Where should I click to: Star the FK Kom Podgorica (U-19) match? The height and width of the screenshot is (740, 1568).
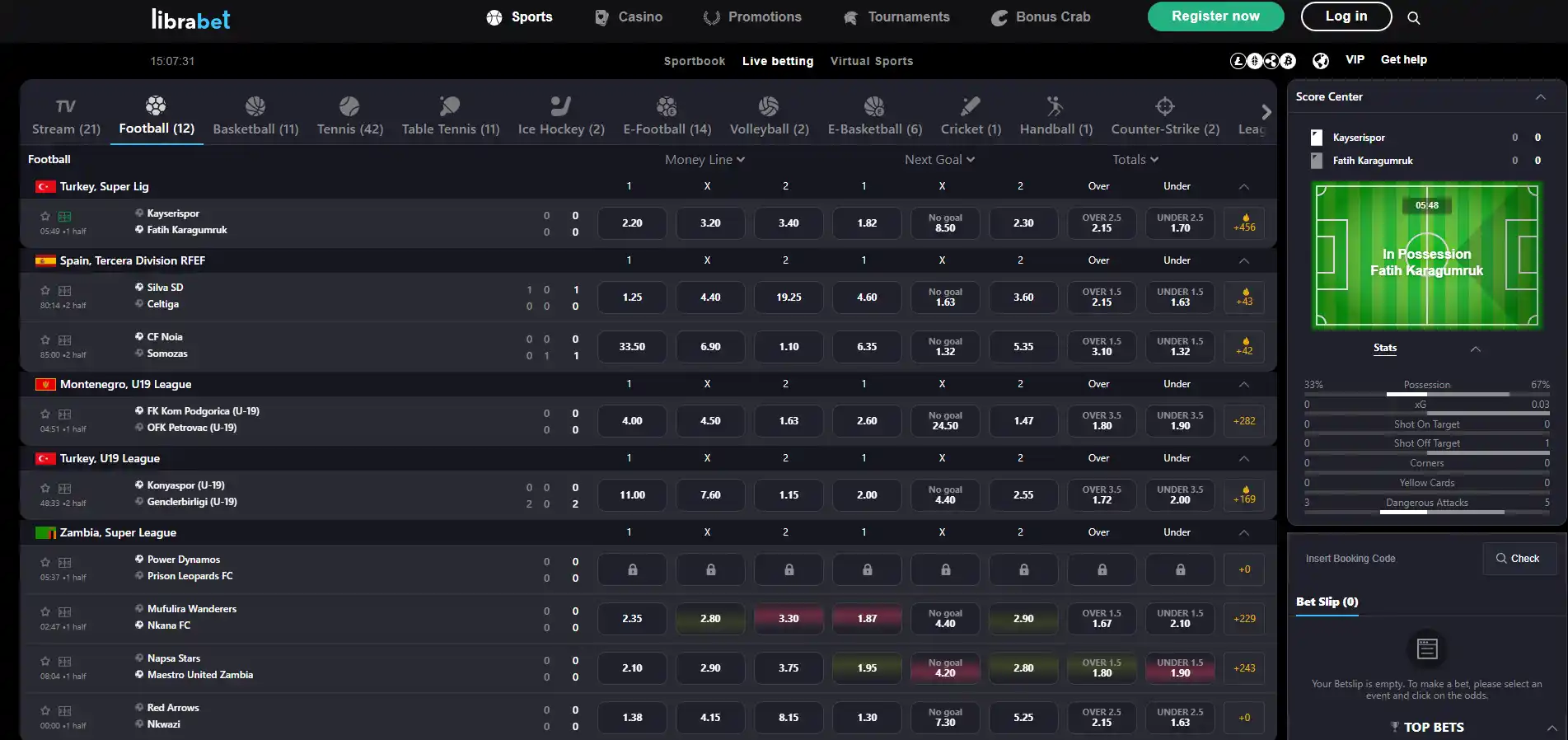(45, 414)
